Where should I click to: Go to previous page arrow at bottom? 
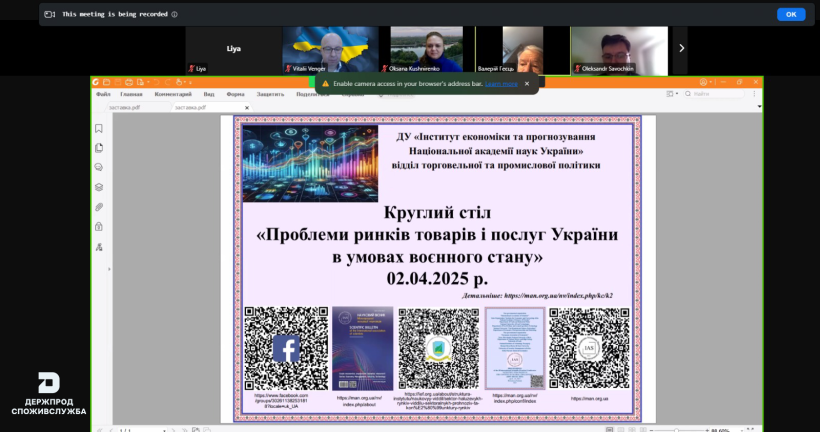tap(111, 430)
